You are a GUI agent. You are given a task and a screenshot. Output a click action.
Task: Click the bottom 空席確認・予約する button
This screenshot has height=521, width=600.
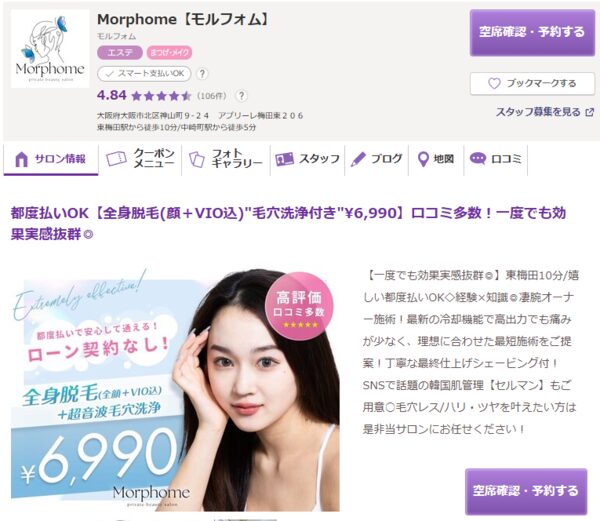(526, 491)
